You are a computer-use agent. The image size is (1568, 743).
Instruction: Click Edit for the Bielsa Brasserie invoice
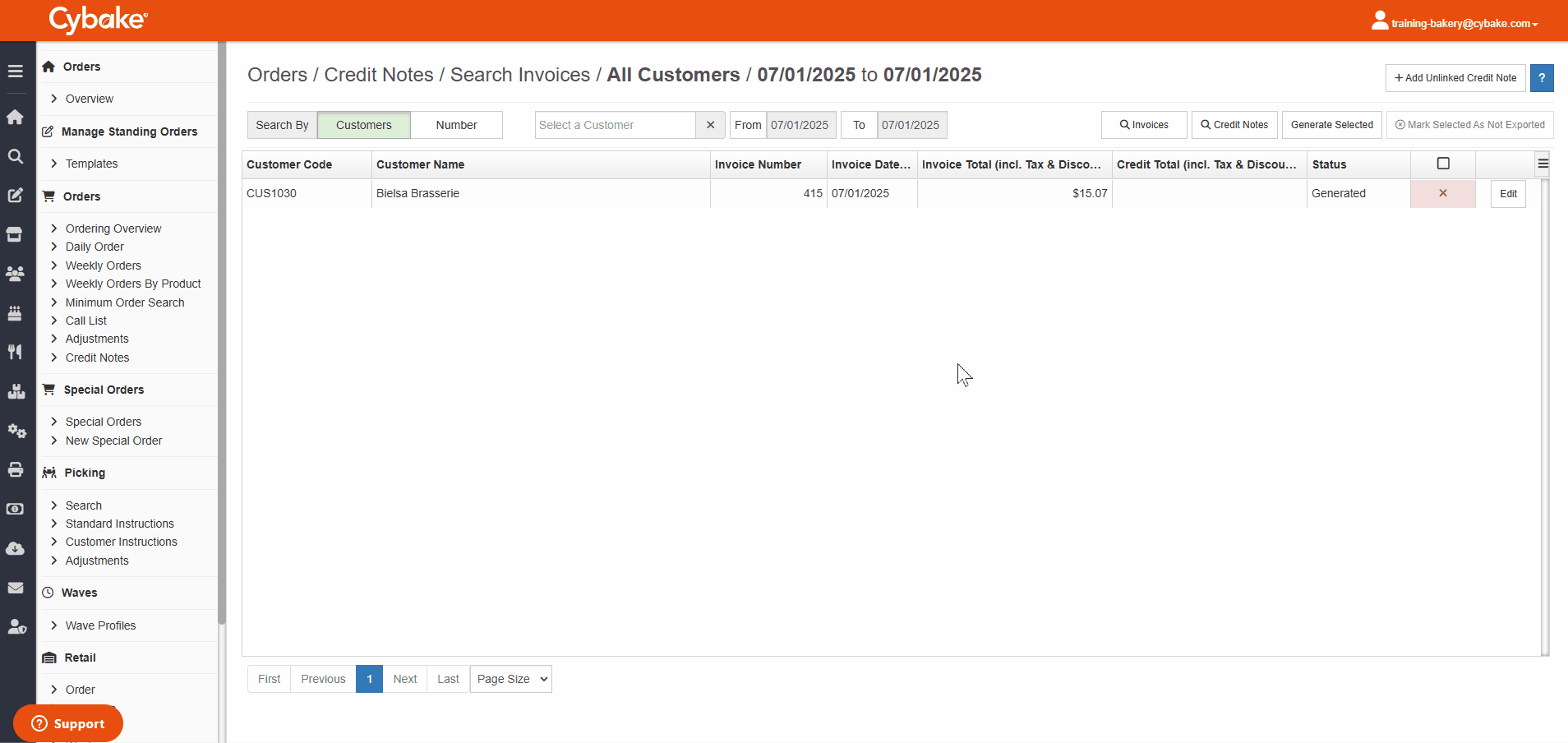[1508, 194]
